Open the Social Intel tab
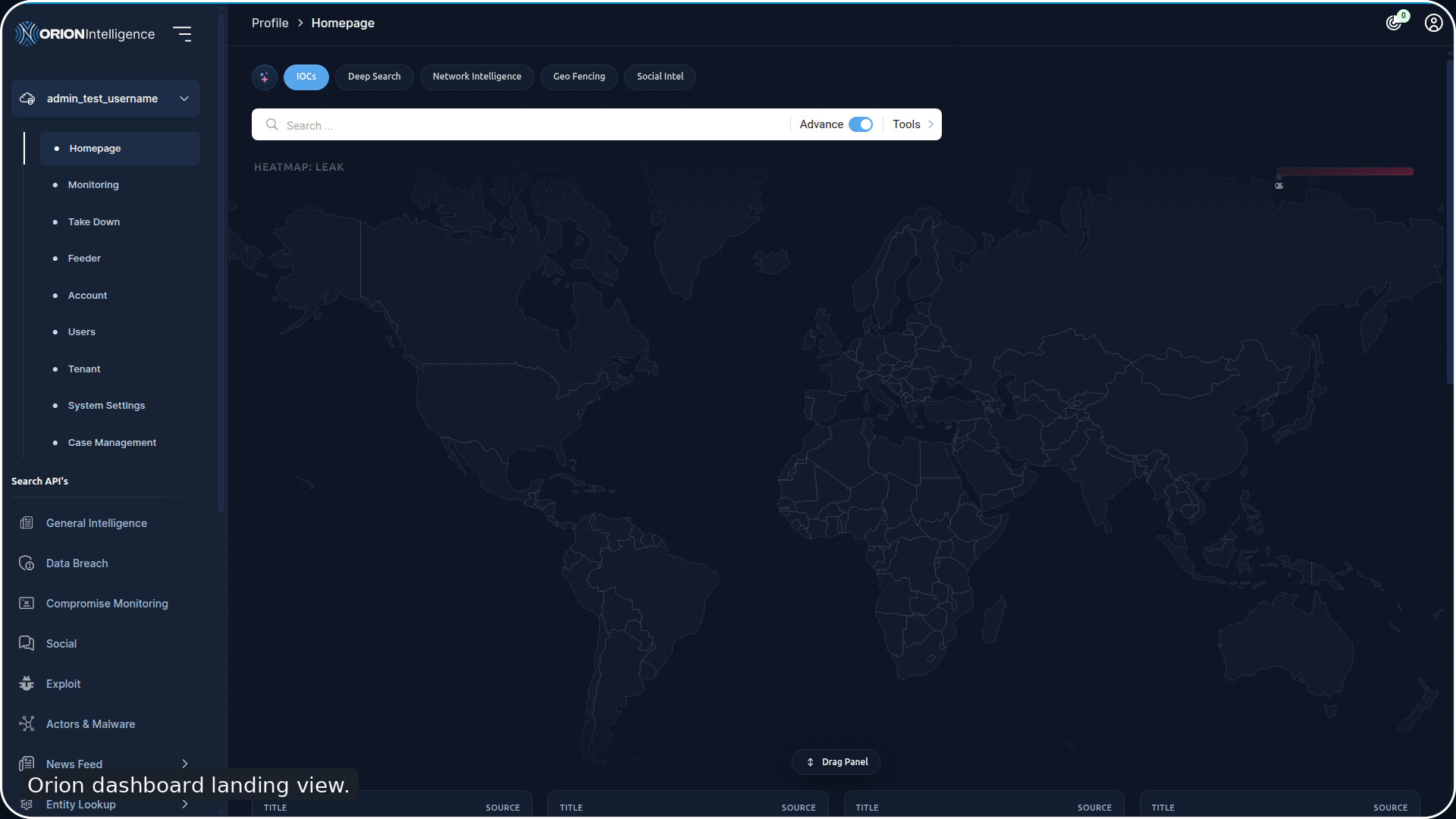 click(660, 77)
